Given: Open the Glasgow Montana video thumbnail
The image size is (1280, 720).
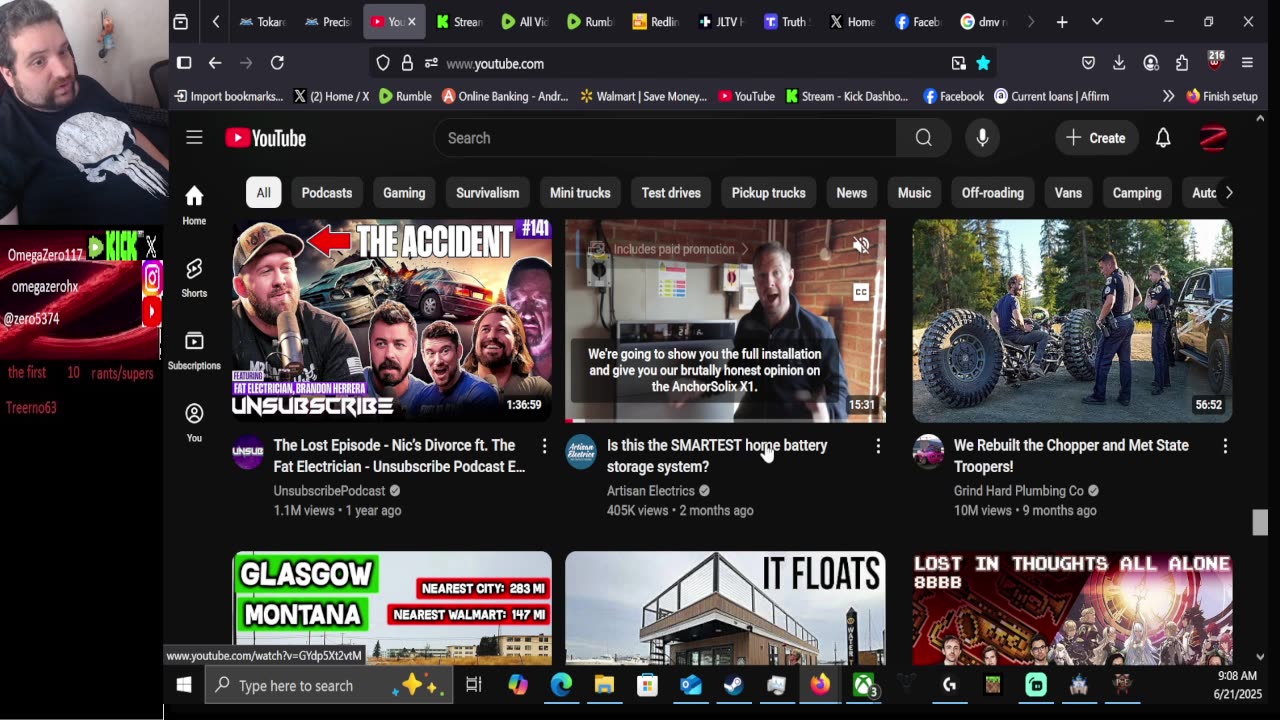Looking at the screenshot, I should (392, 607).
